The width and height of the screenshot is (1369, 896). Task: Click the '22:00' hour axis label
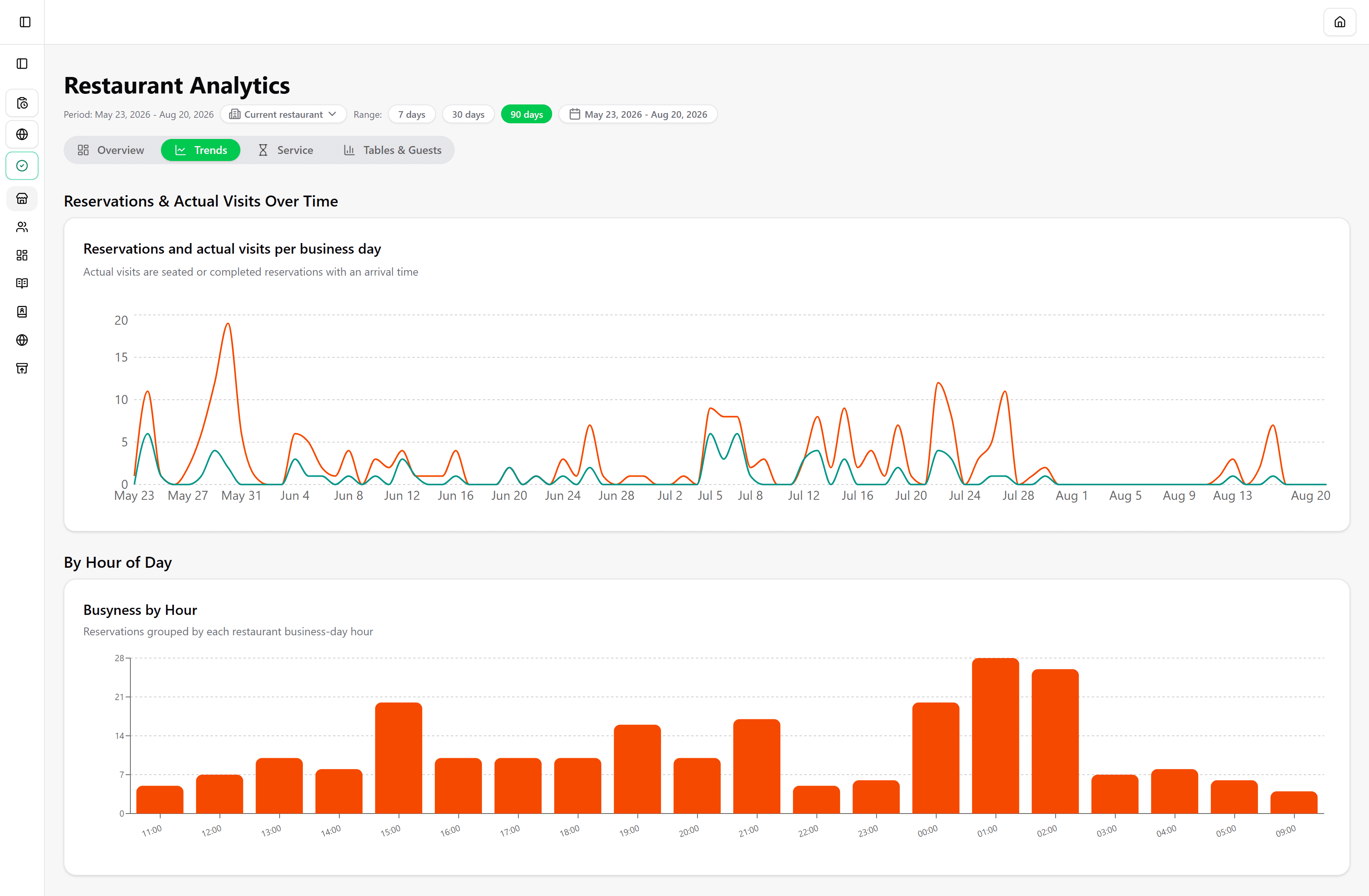click(808, 830)
